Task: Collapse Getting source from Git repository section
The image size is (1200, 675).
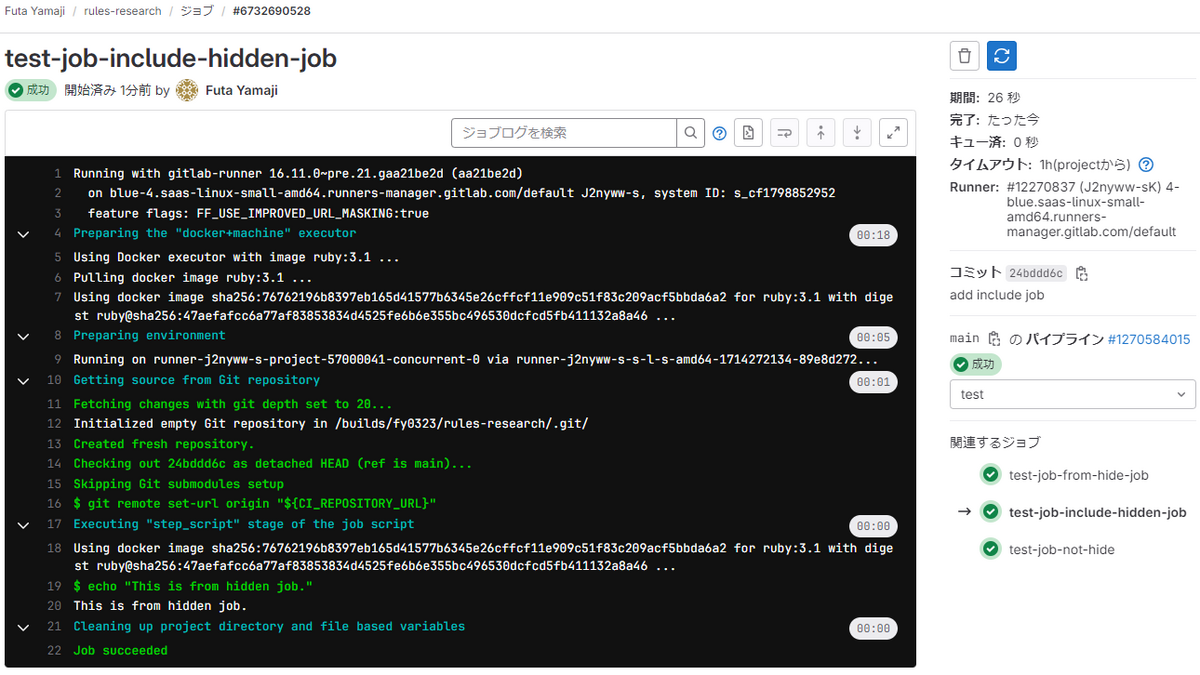Action: click(x=22, y=381)
